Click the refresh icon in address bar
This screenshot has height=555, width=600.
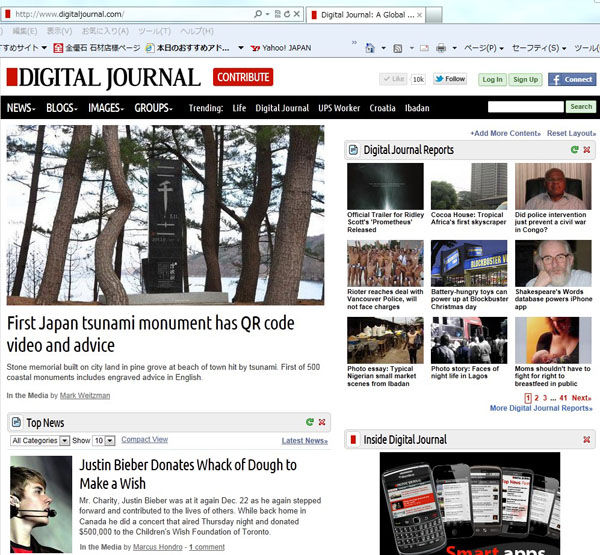coord(287,14)
